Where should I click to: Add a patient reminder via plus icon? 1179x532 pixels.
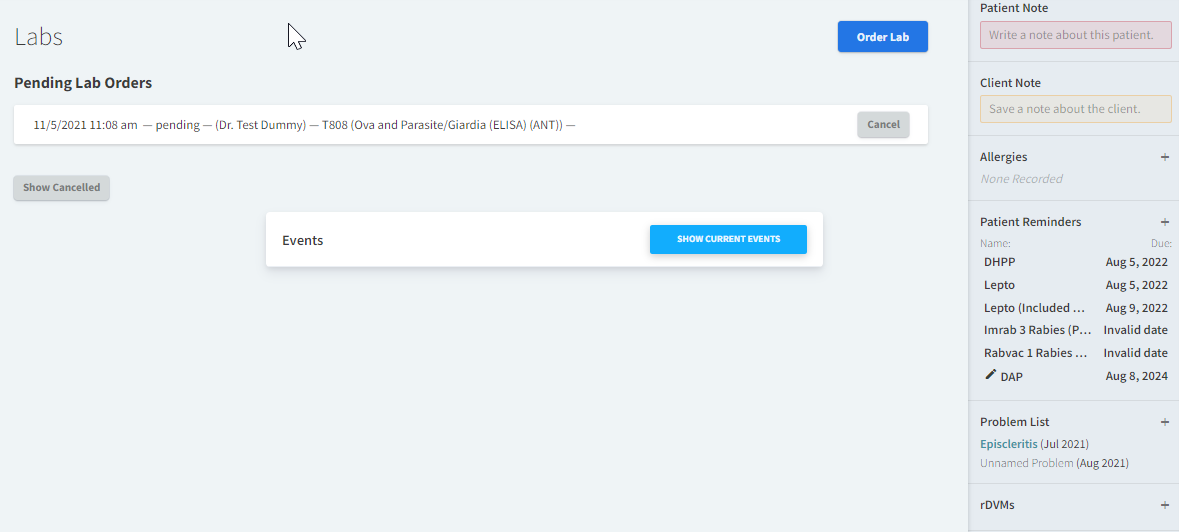click(1164, 222)
